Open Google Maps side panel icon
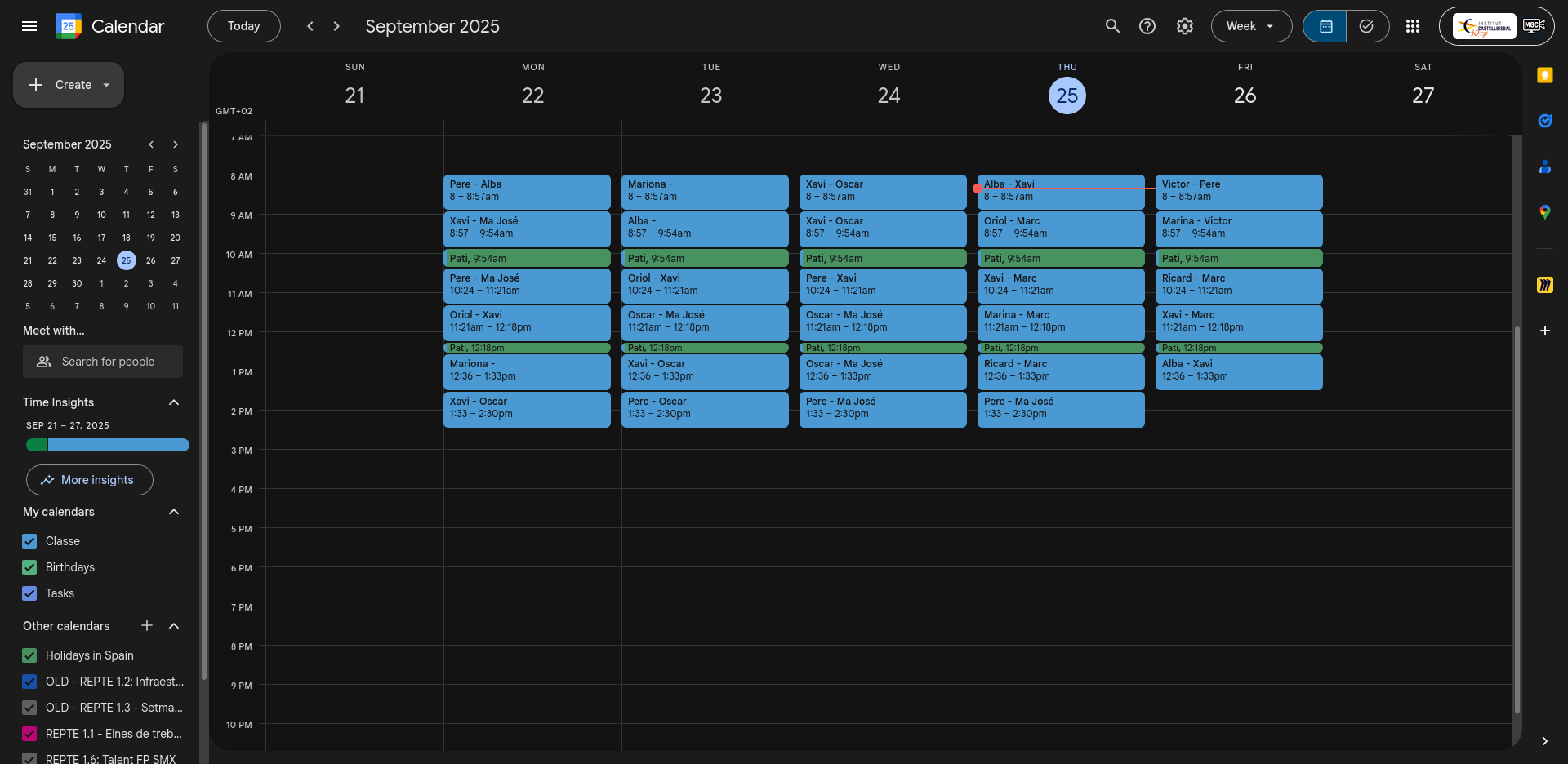The image size is (1568, 764). click(1544, 212)
